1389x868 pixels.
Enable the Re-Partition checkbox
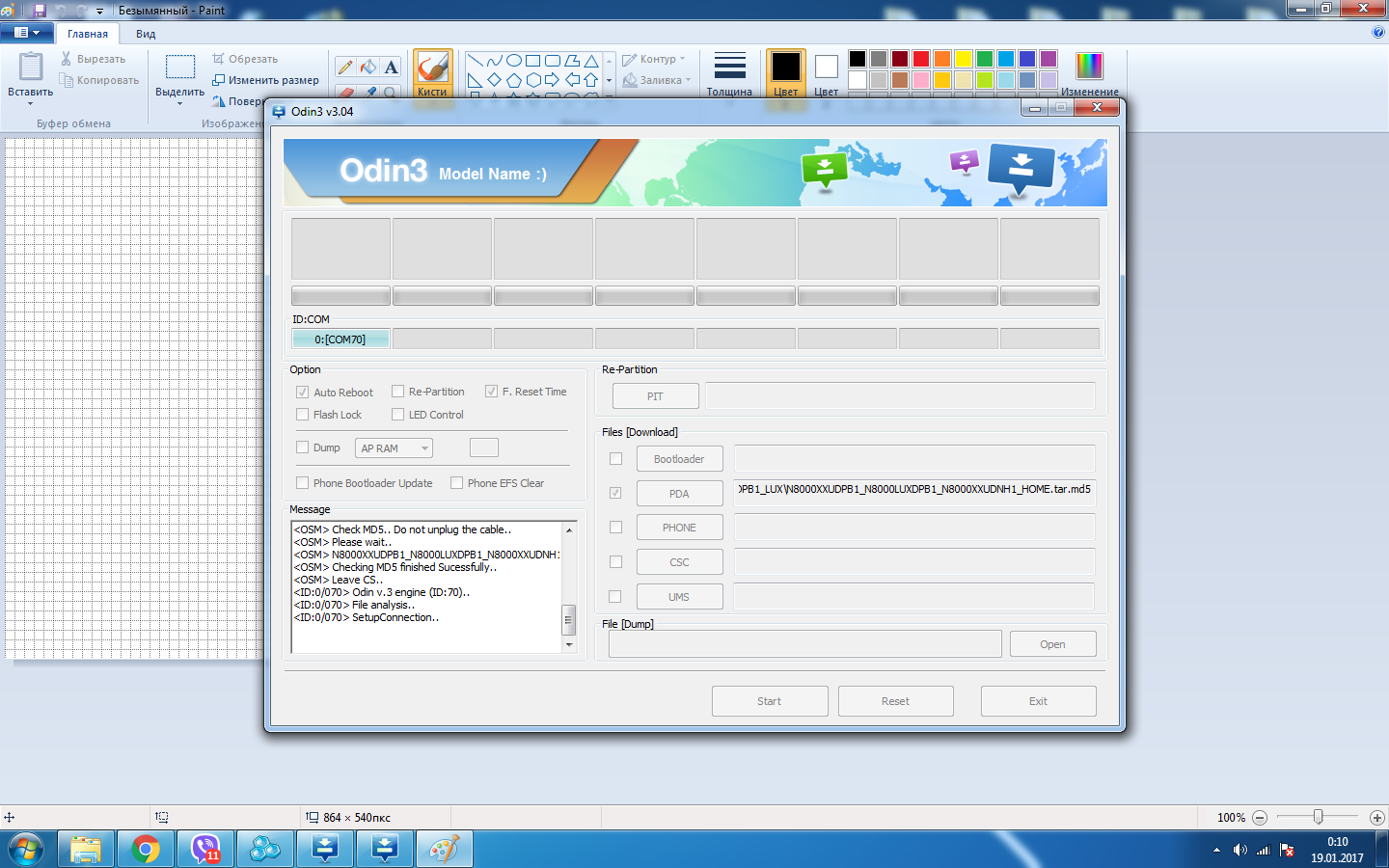[398, 392]
